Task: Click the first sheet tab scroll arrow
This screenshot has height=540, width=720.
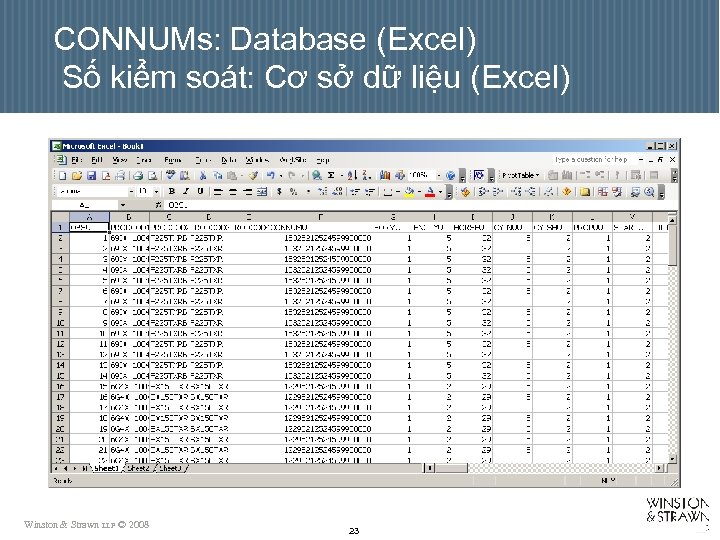Action: coord(56,468)
